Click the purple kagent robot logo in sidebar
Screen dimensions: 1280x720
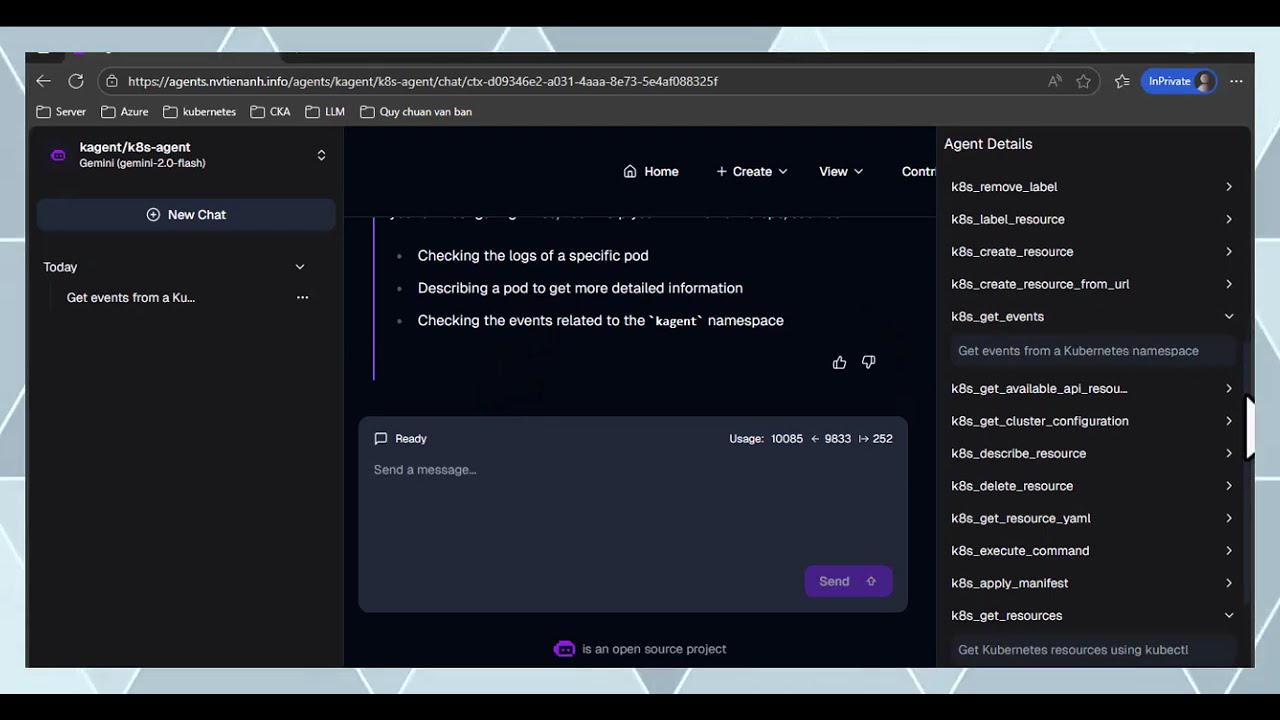pyautogui.click(x=58, y=155)
